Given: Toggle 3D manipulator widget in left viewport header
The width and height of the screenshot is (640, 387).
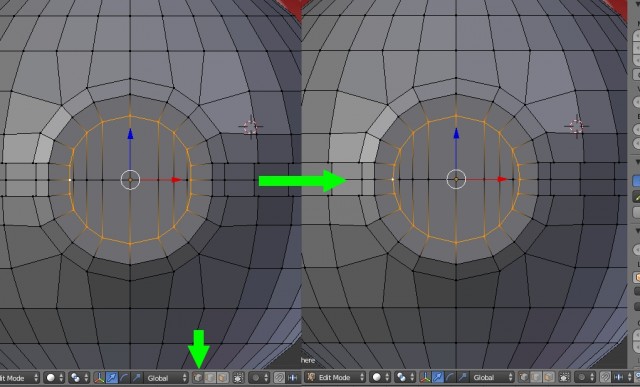Looking at the screenshot, I should coord(100,378).
